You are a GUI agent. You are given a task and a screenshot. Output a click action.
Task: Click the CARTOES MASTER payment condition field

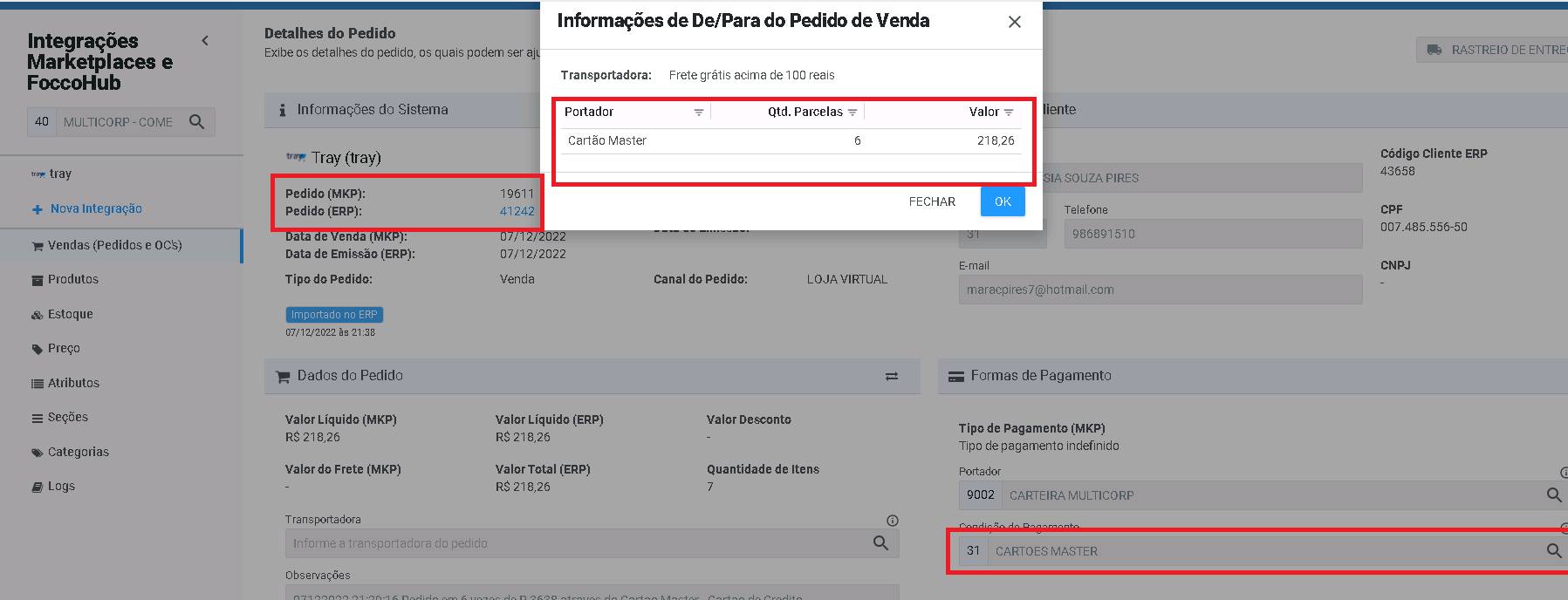(1265, 551)
